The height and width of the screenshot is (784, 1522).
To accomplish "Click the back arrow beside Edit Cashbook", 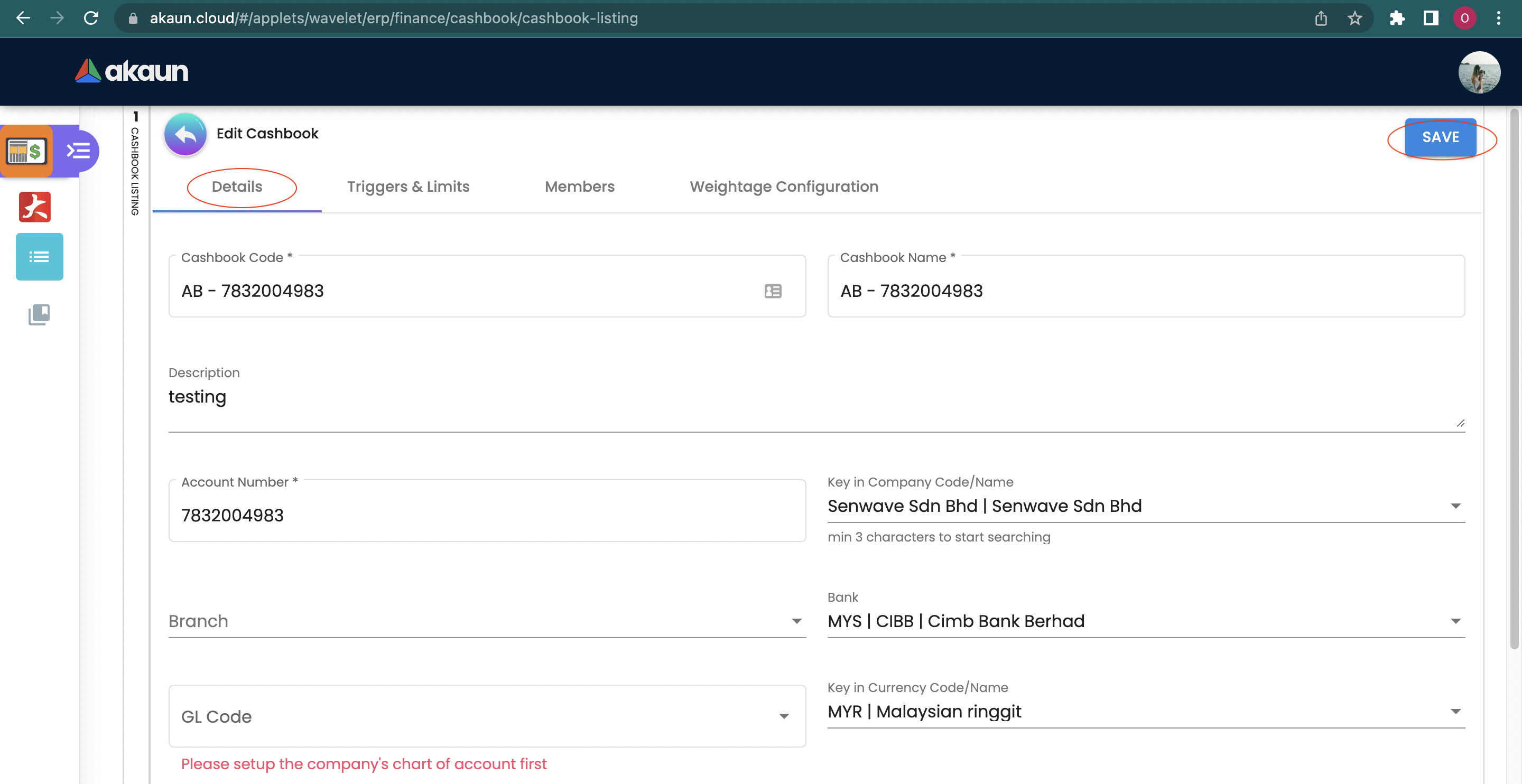I will (185, 135).
